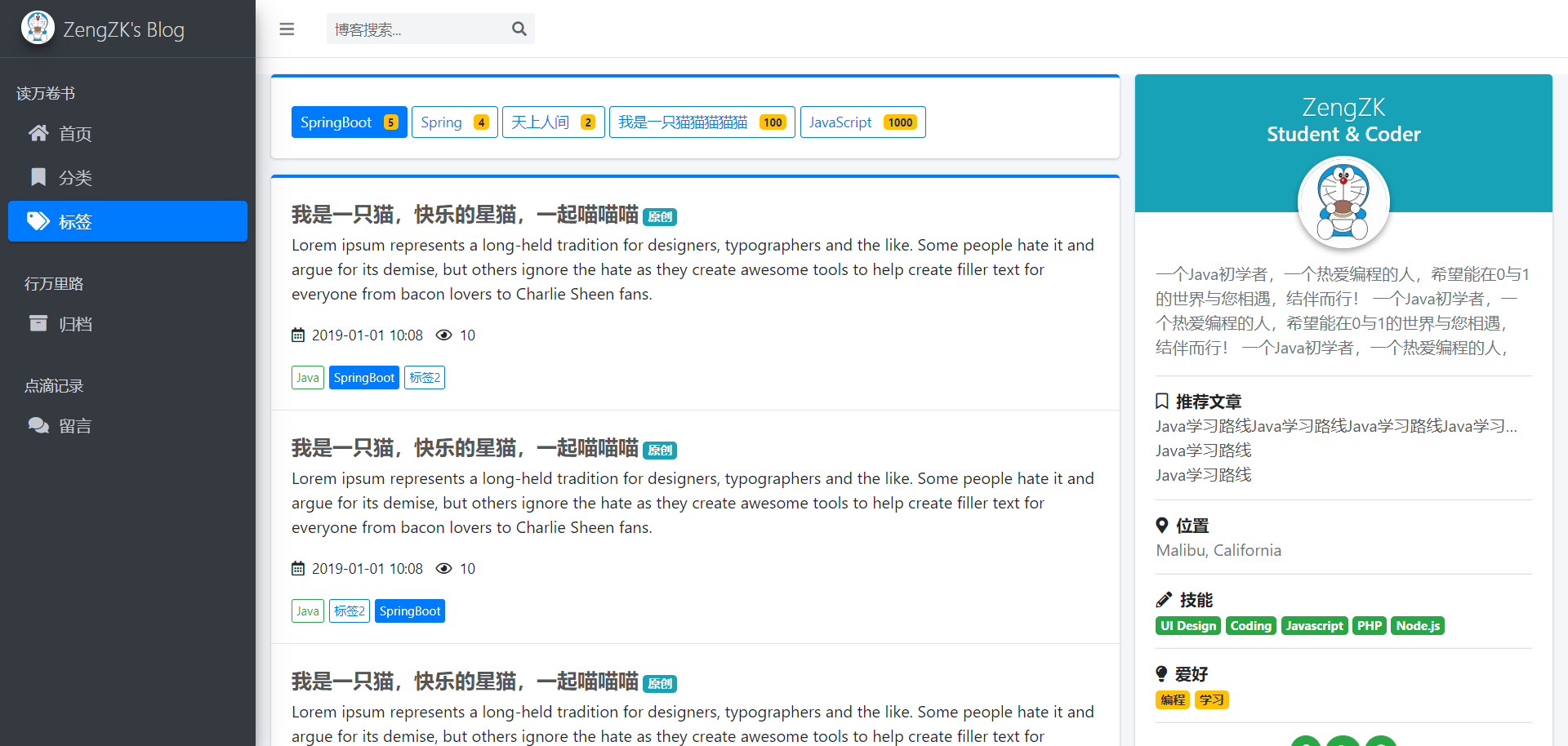The height and width of the screenshot is (746, 1568).
Task: Click the PHP skill badge
Action: (1370, 626)
